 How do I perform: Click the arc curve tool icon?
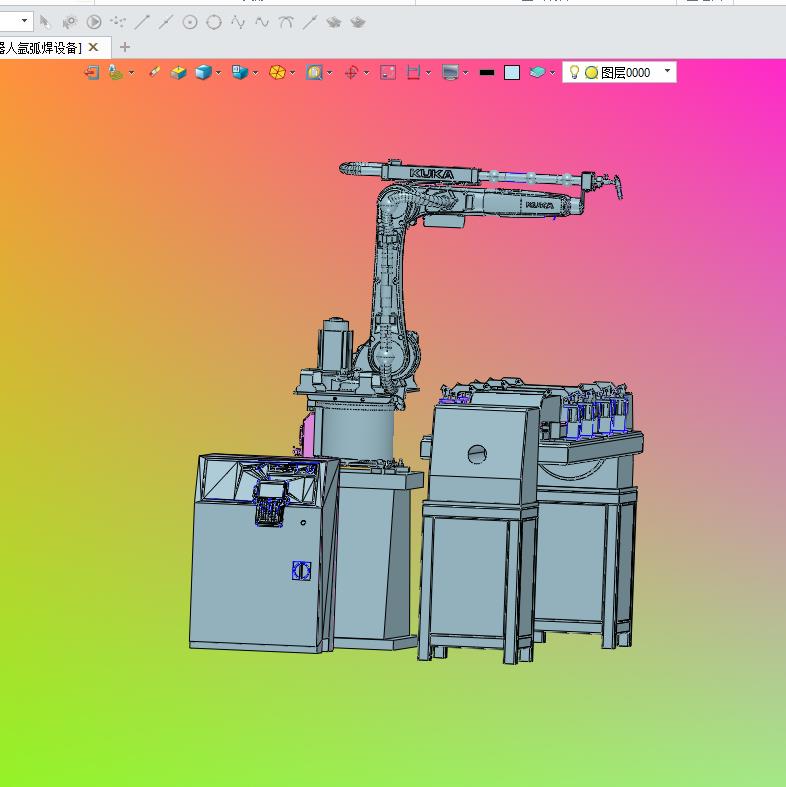click(286, 21)
